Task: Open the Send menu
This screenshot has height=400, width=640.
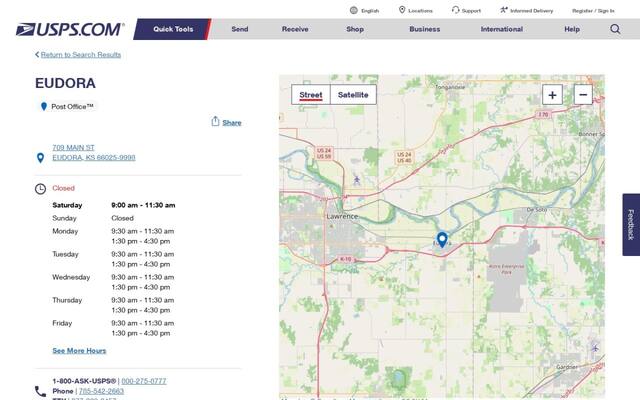Action: 240,29
